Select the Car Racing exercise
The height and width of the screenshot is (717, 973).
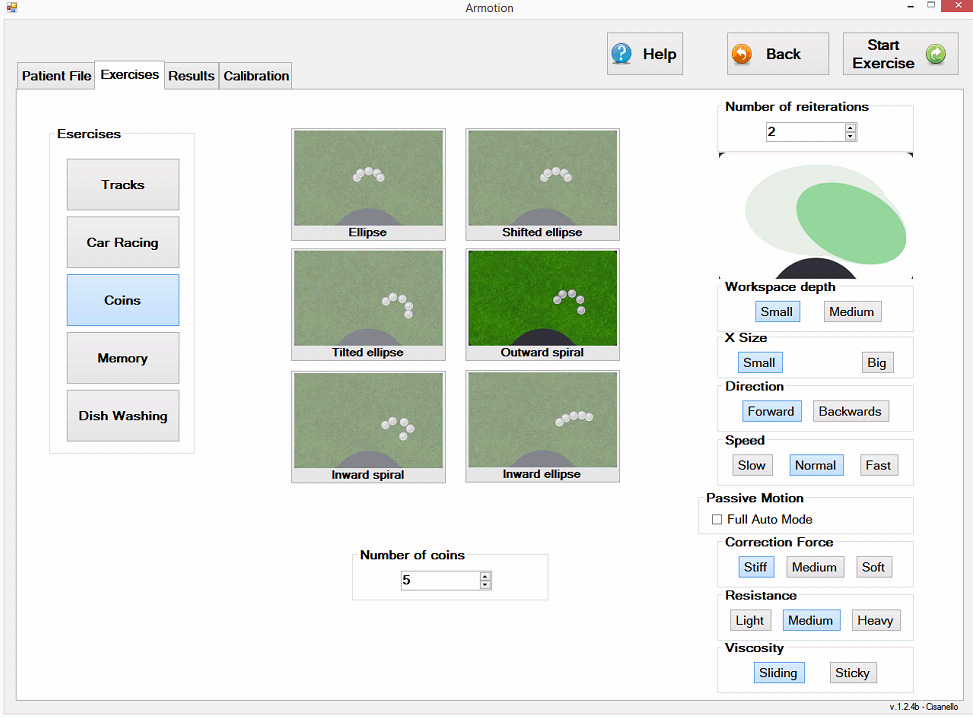[x=123, y=242]
